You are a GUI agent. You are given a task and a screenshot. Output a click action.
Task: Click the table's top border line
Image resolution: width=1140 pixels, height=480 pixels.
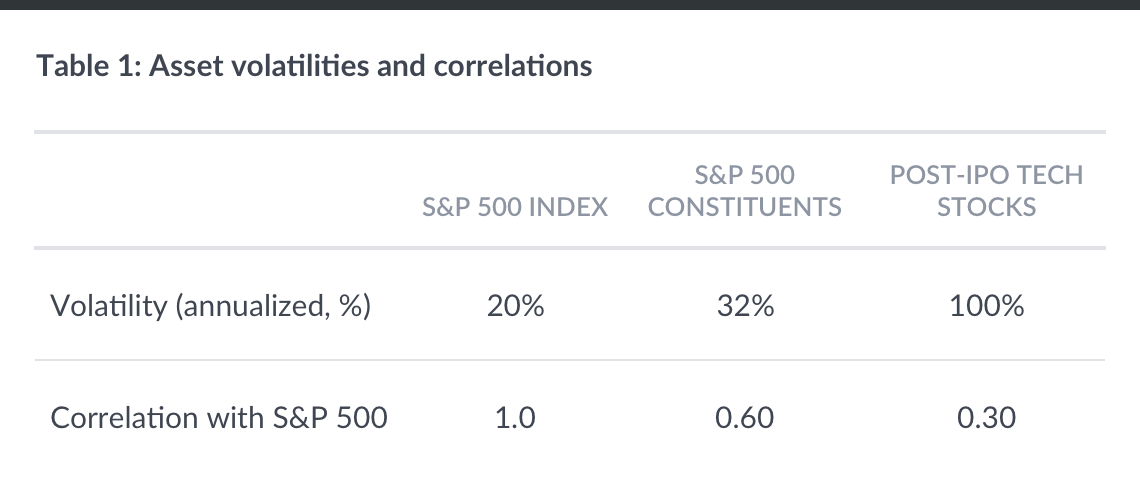(570, 132)
